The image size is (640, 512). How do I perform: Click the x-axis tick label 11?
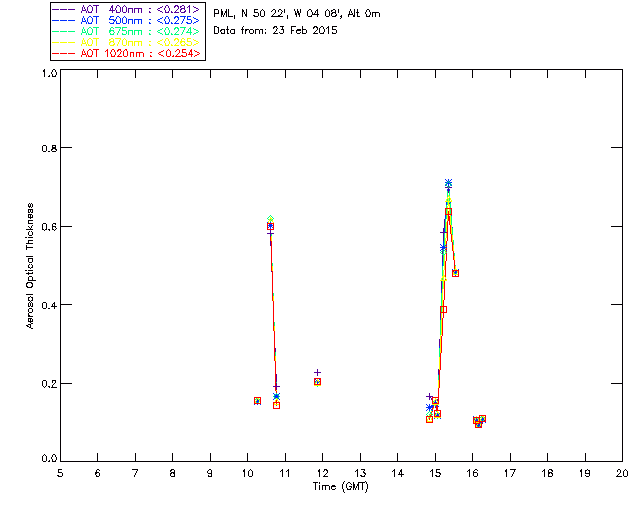pos(285,473)
